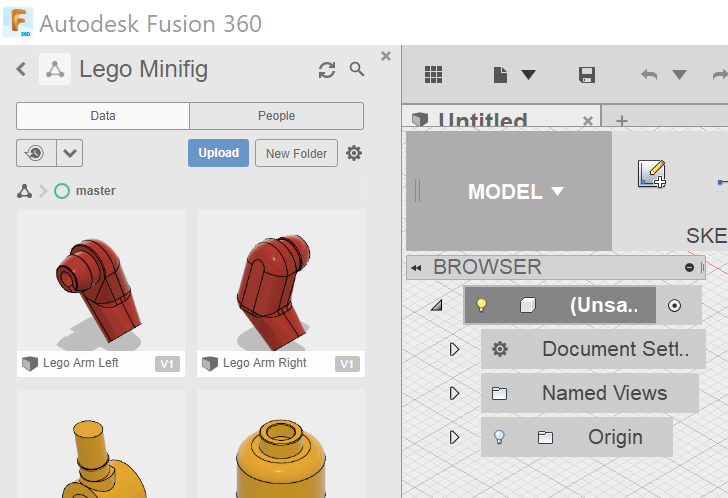Open data panel settings gear
This screenshot has width=728, height=498.
[x=354, y=153]
